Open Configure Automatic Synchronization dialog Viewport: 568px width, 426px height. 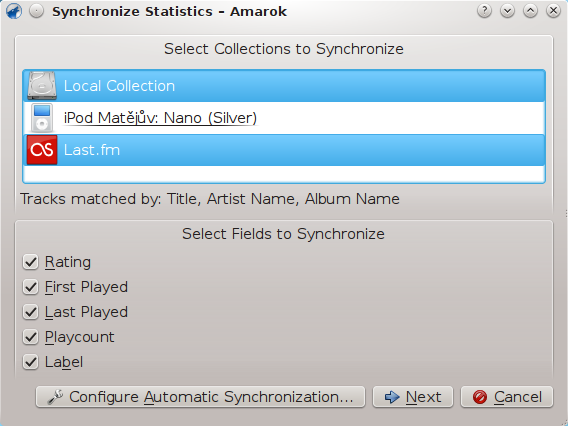tap(200, 397)
